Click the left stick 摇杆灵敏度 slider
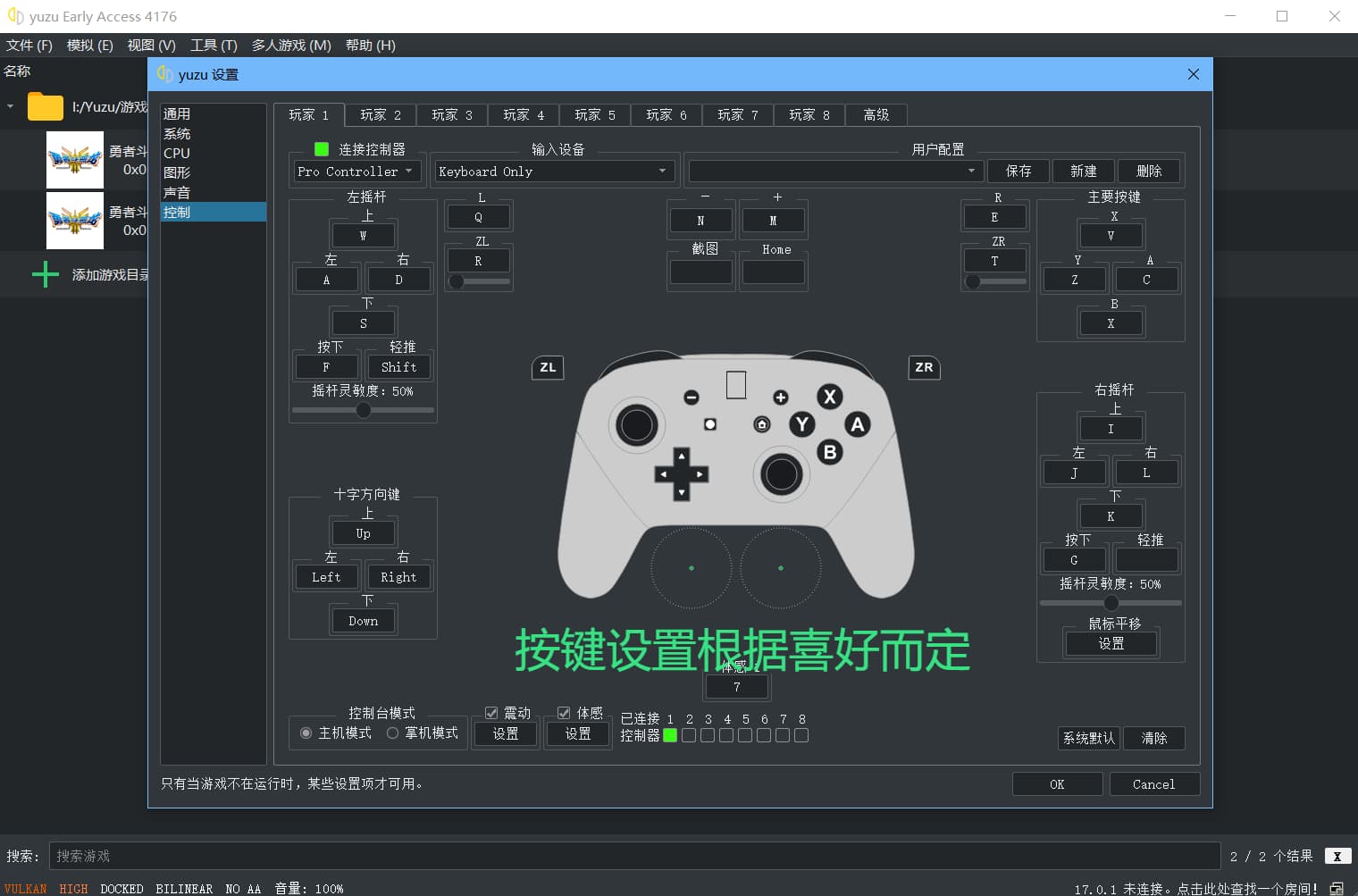The width and height of the screenshot is (1358, 896). 363,410
